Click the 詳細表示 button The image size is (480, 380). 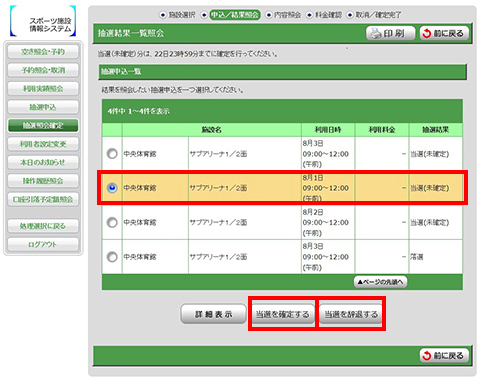pos(213,314)
